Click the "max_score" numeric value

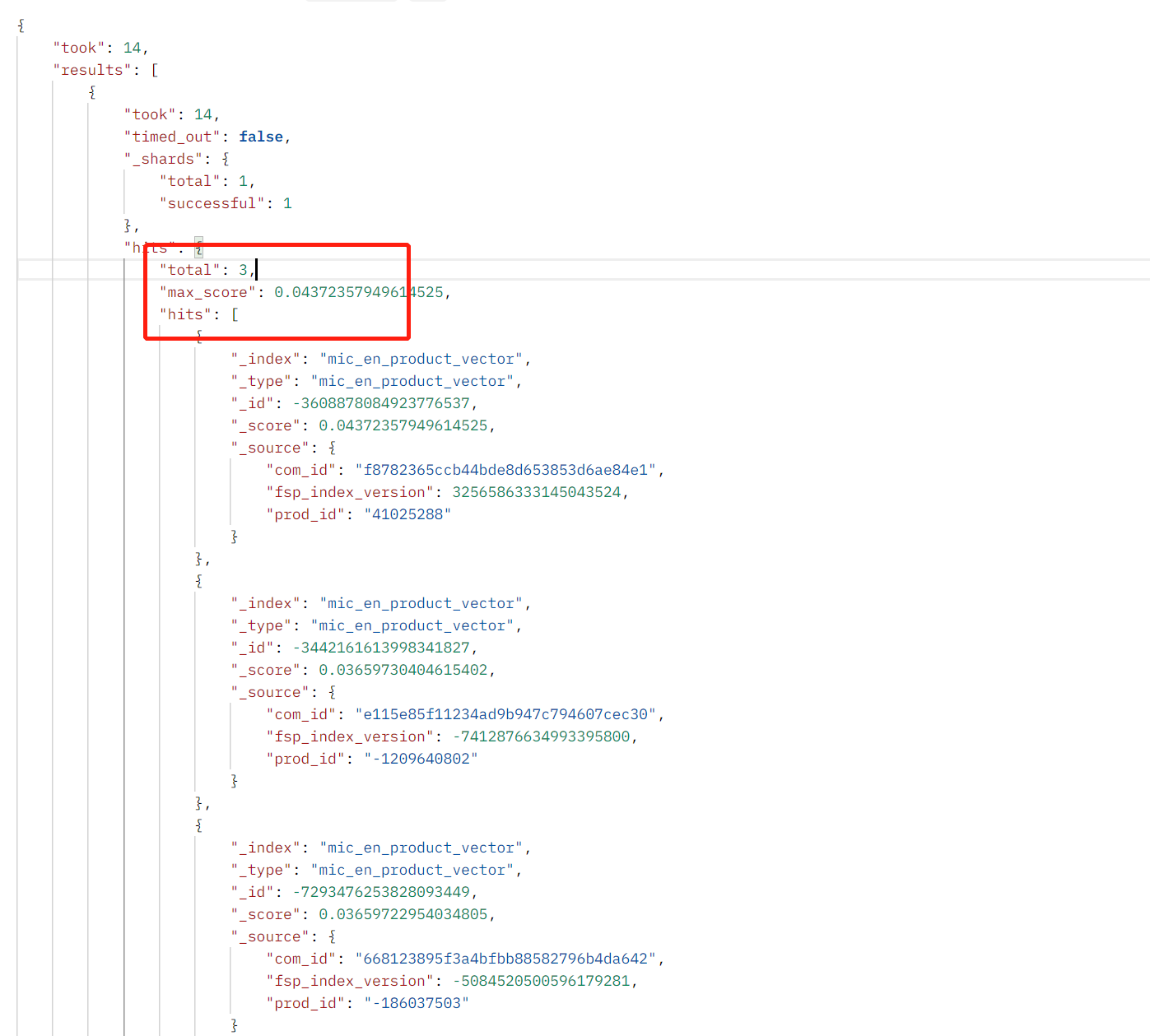(x=361, y=291)
